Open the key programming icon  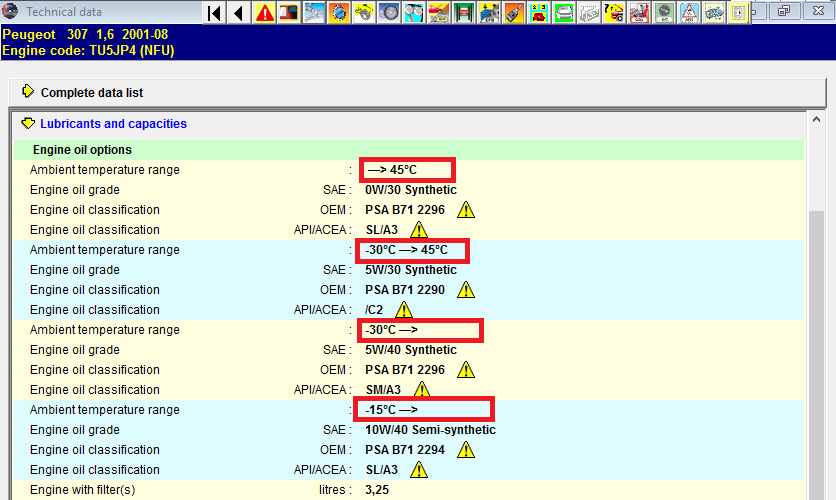[x=414, y=12]
